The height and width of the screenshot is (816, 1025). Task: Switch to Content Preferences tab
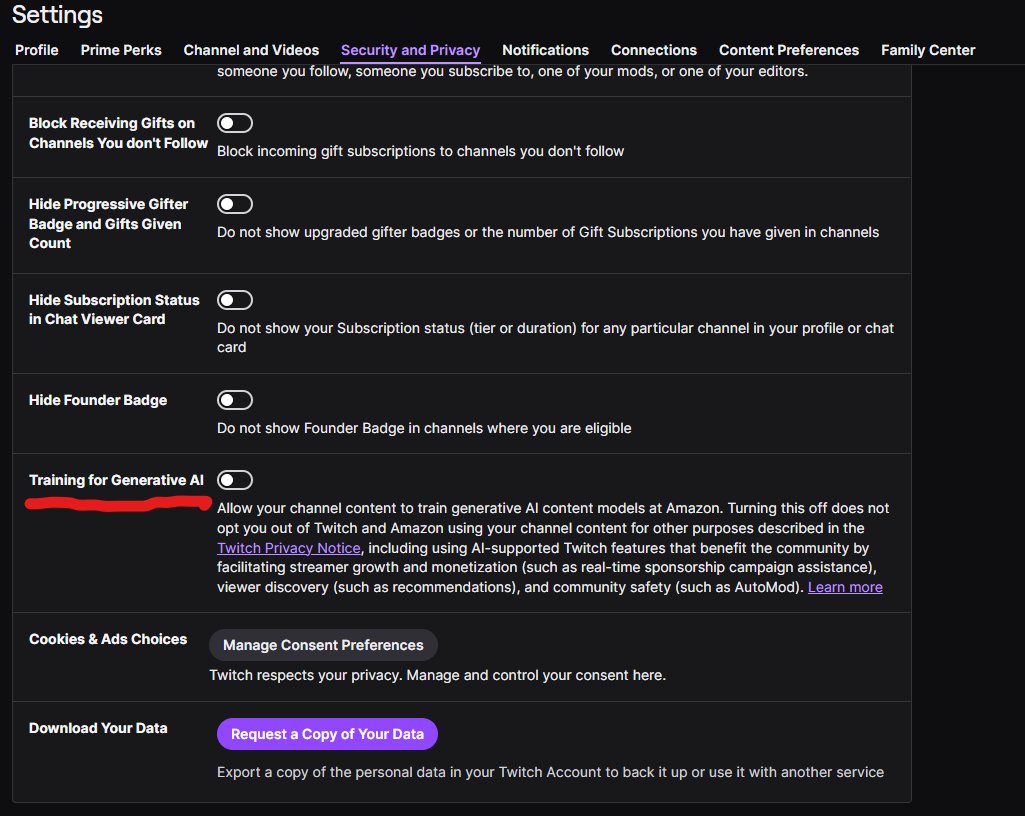coord(789,50)
